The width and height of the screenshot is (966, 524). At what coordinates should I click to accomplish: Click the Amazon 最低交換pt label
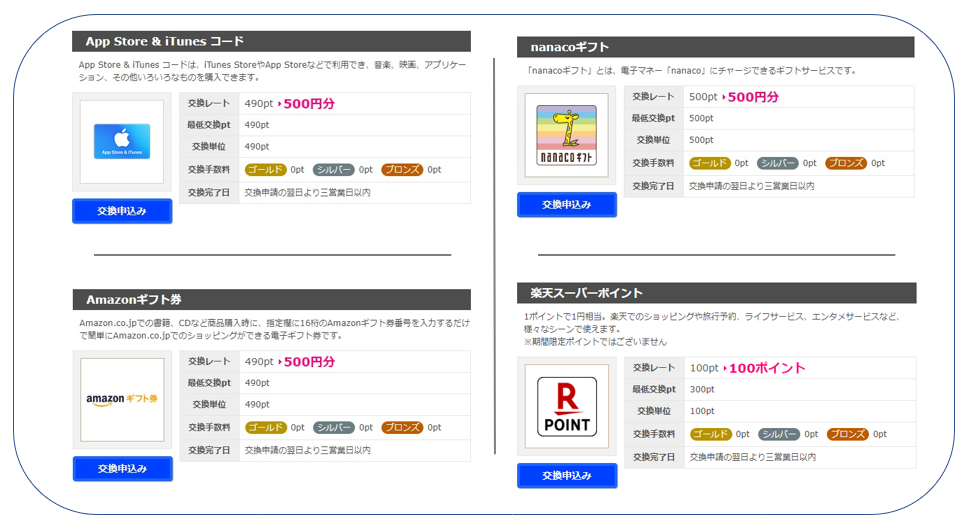[x=209, y=383]
